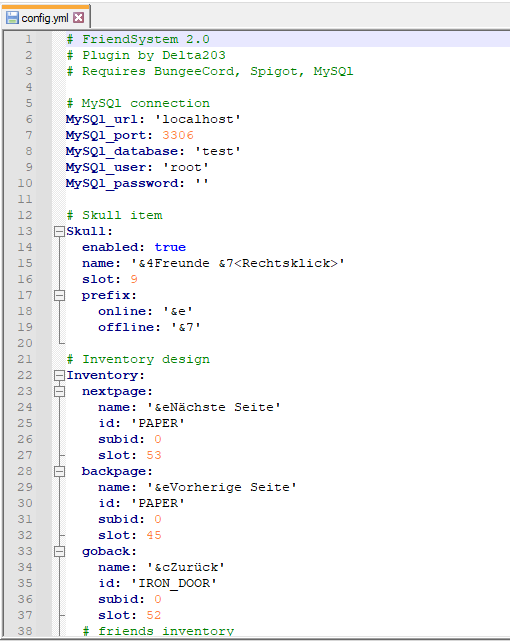Click the '&cZurück' name value
This screenshot has width=510, height=641.
pos(186,567)
